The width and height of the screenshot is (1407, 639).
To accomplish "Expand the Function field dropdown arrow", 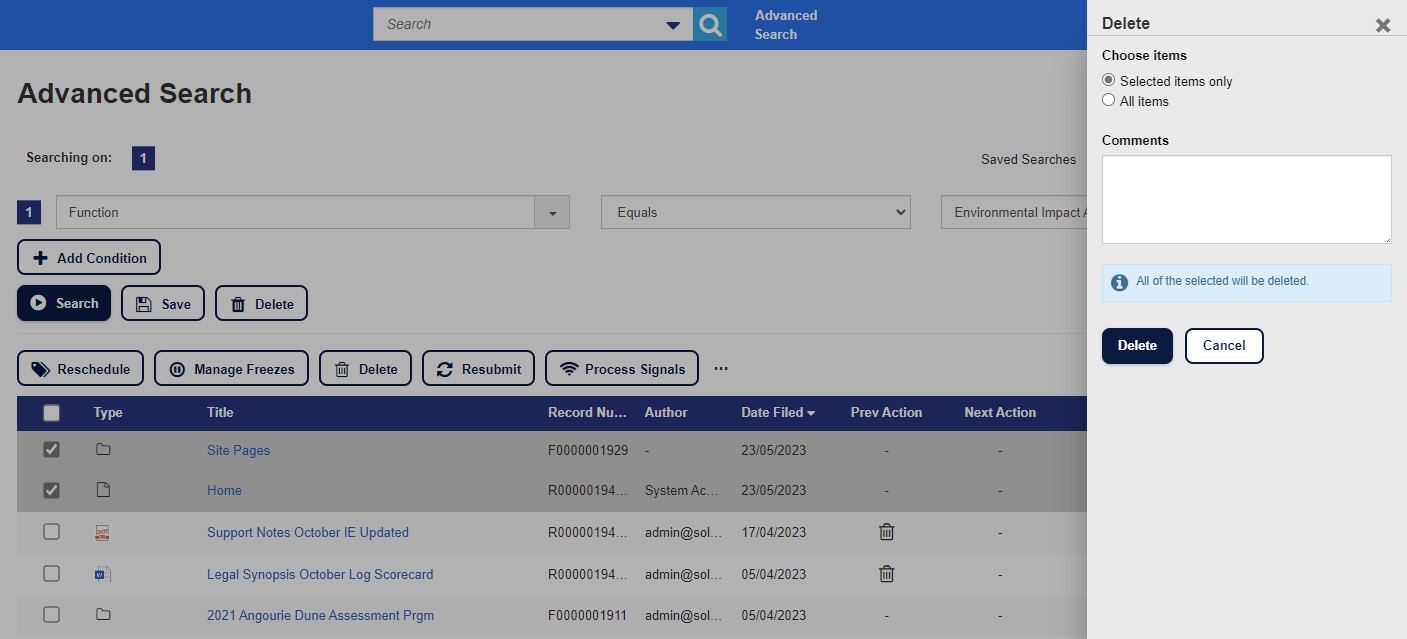I will pyautogui.click(x=552, y=212).
